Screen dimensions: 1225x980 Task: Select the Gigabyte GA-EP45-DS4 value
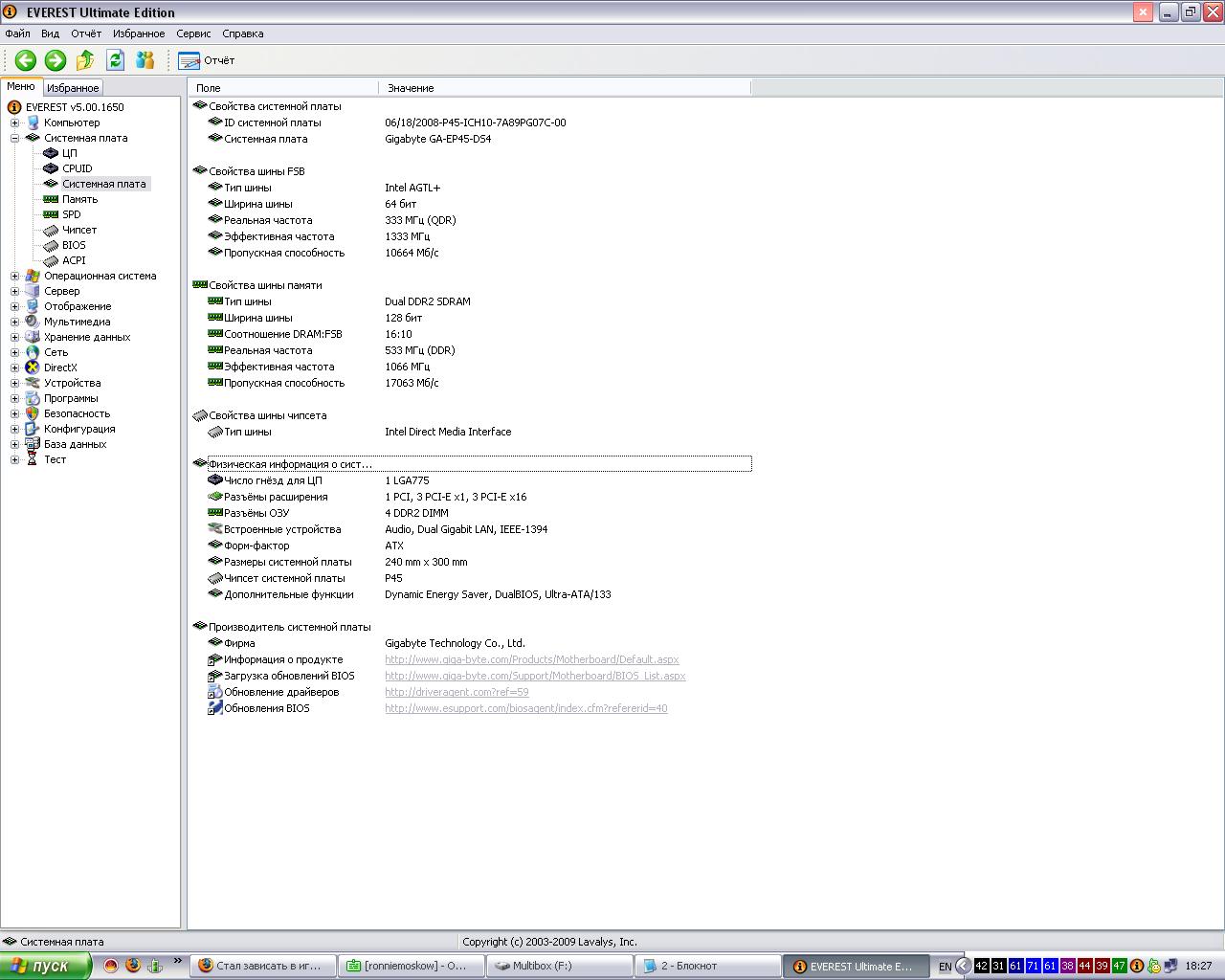click(438, 139)
